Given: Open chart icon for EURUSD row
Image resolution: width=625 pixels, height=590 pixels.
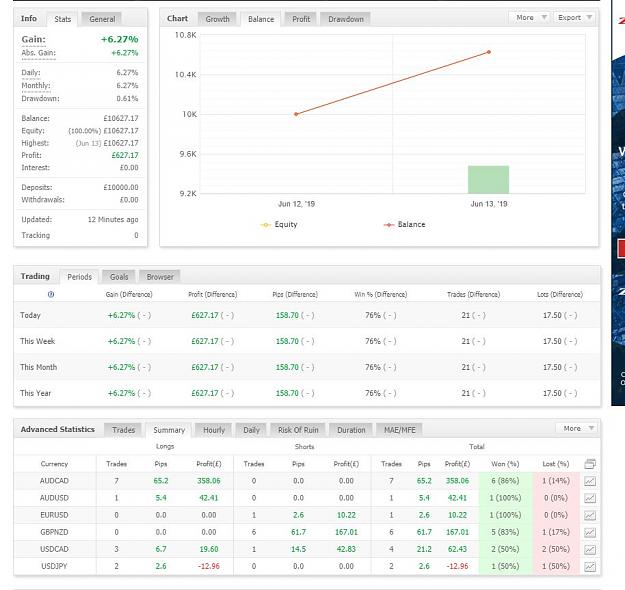Looking at the screenshot, I should coord(590,515).
